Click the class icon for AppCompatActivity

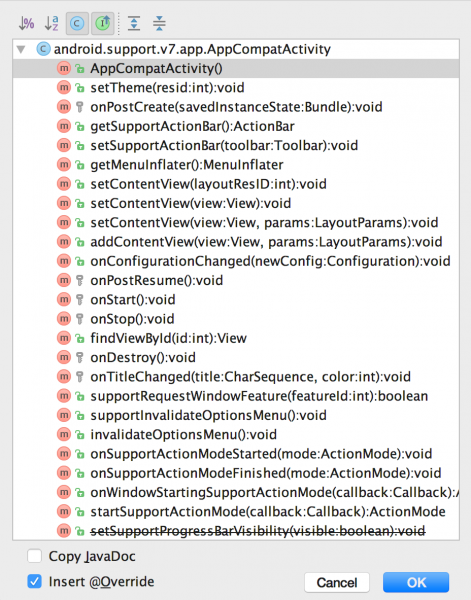tap(43, 49)
